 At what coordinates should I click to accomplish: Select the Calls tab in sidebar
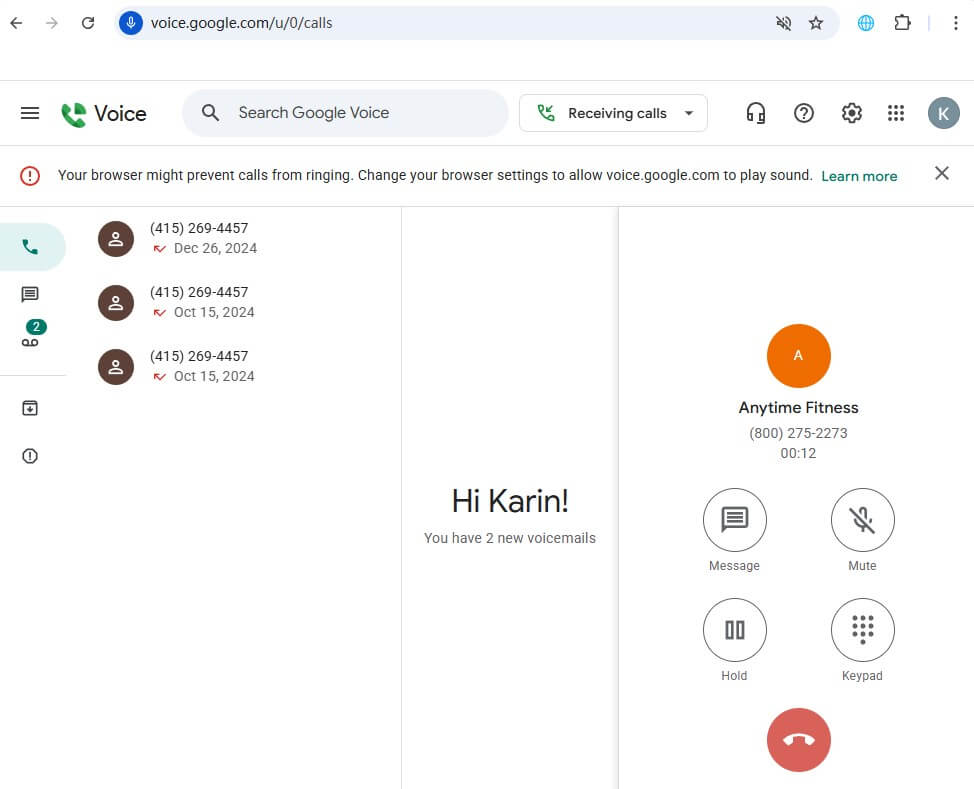pos(30,247)
